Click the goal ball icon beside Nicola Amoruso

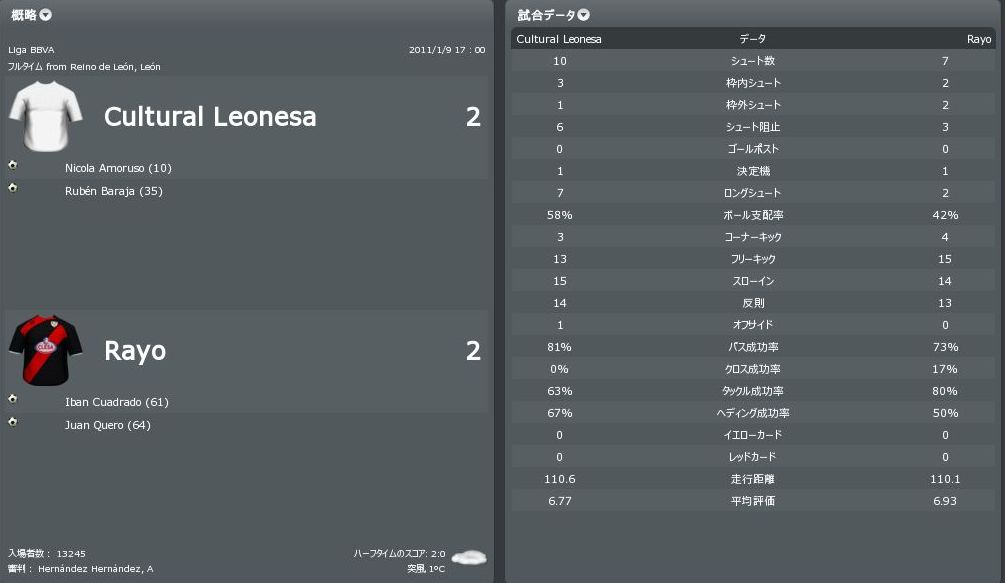(12, 164)
